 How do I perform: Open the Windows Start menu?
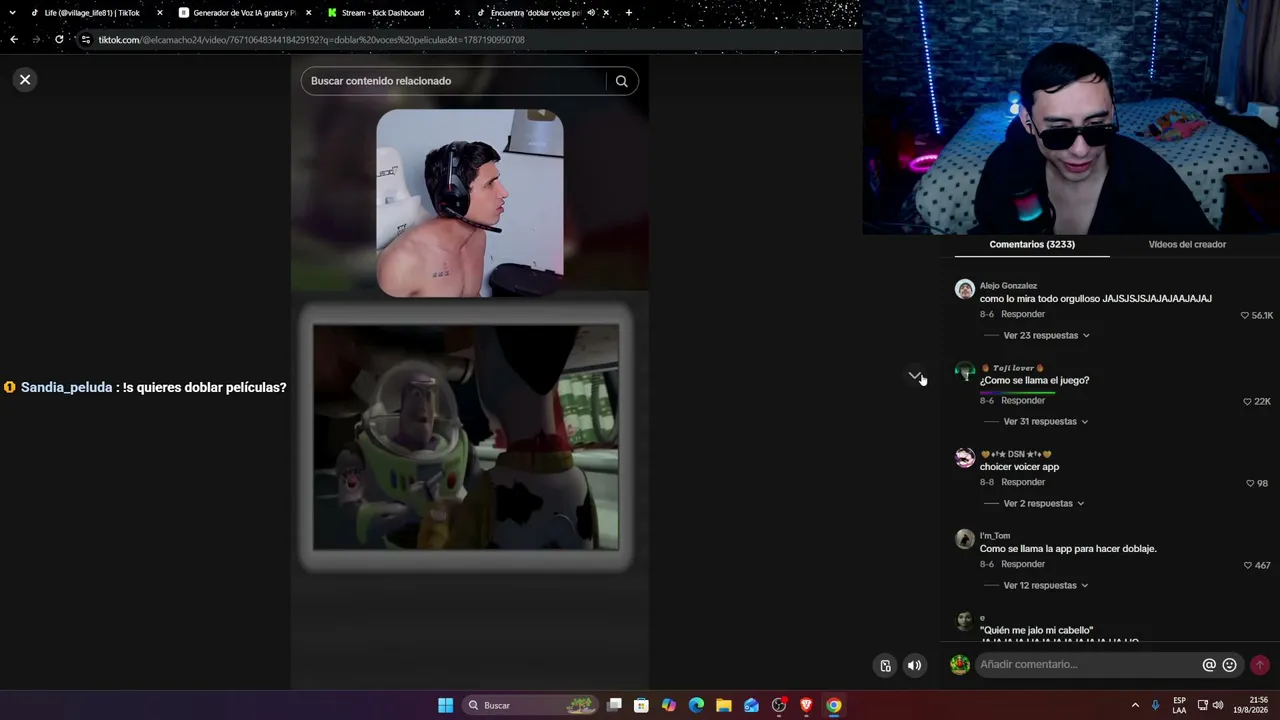pos(445,706)
